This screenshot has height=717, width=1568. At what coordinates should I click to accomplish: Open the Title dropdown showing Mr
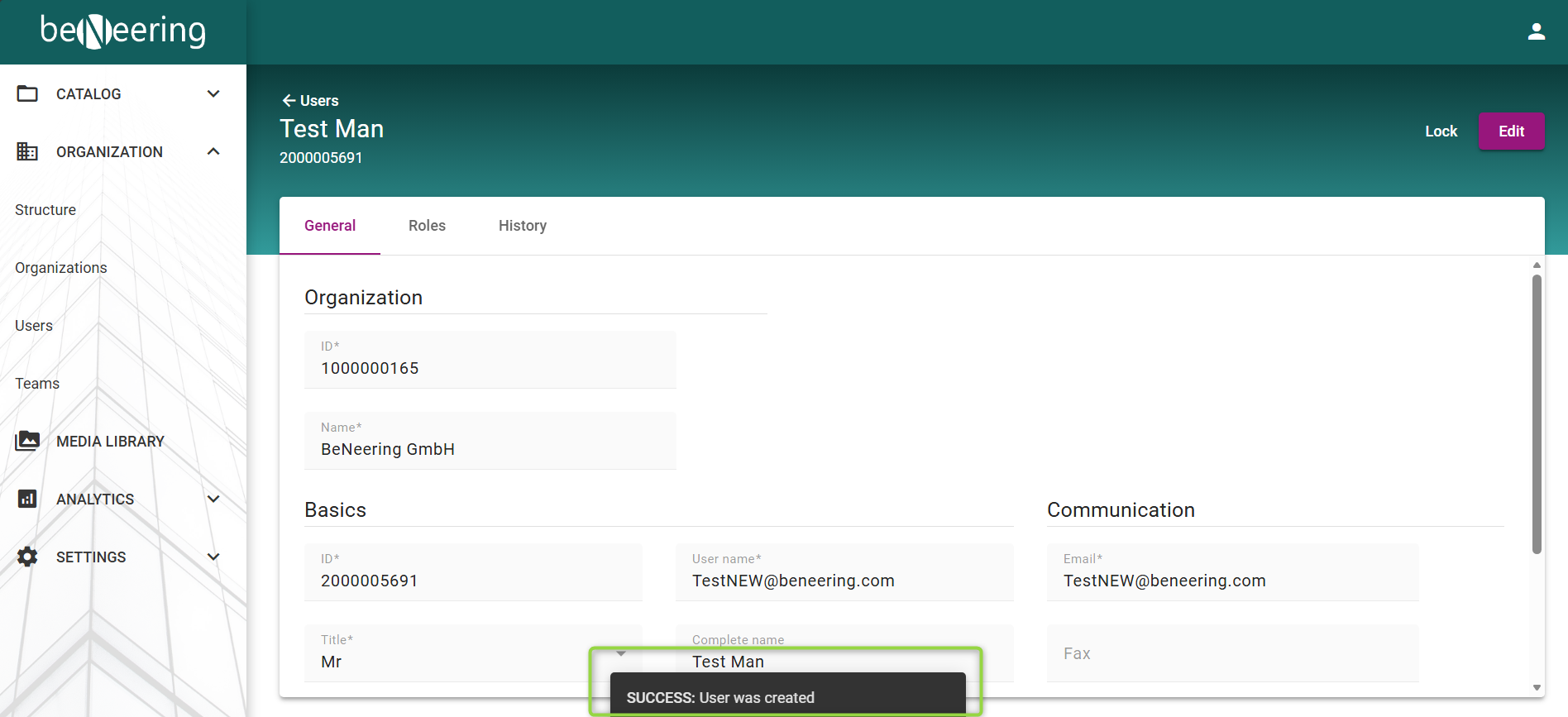pyautogui.click(x=471, y=653)
